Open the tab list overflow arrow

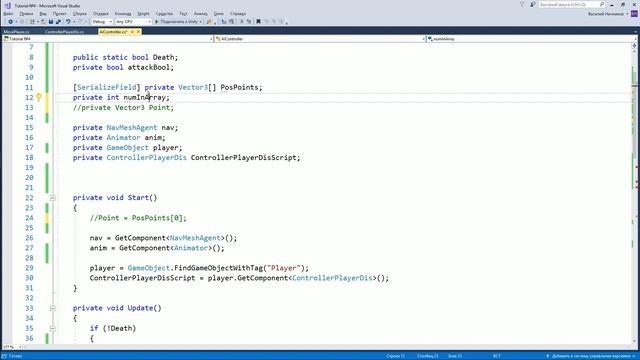point(636,31)
